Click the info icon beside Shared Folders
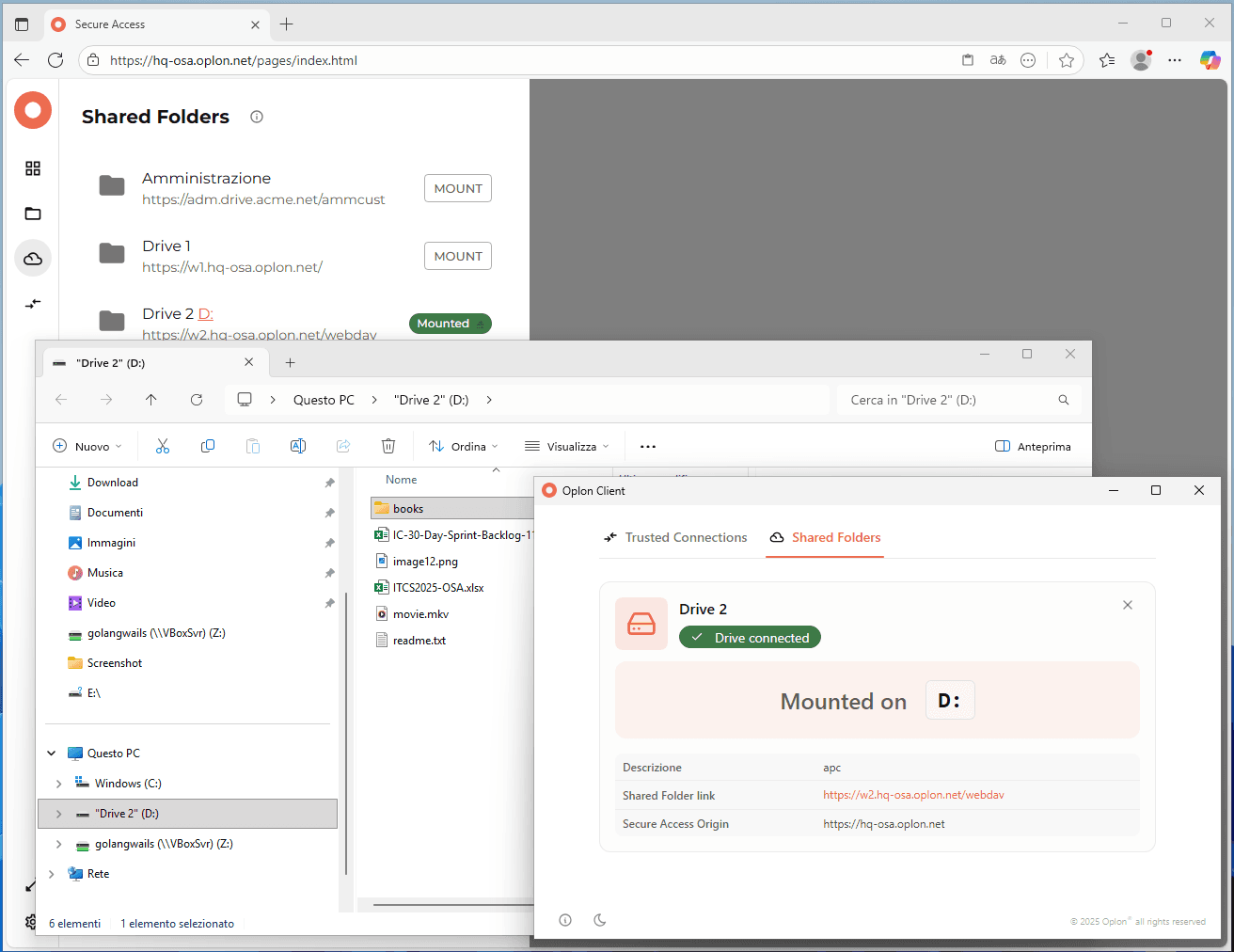This screenshot has width=1234, height=952. 257,117
